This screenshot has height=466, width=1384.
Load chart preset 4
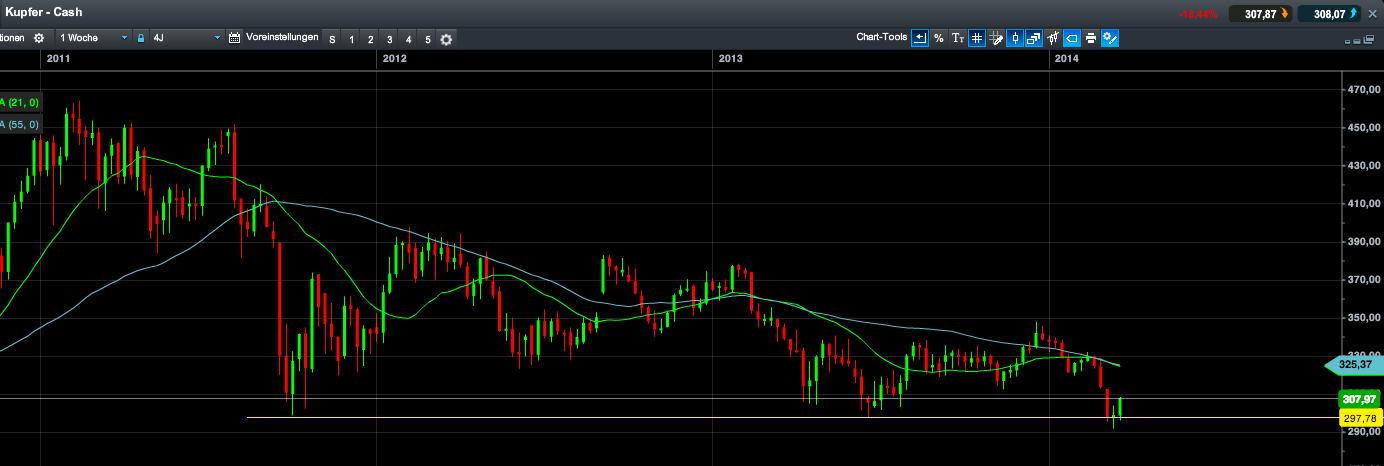(x=408, y=39)
